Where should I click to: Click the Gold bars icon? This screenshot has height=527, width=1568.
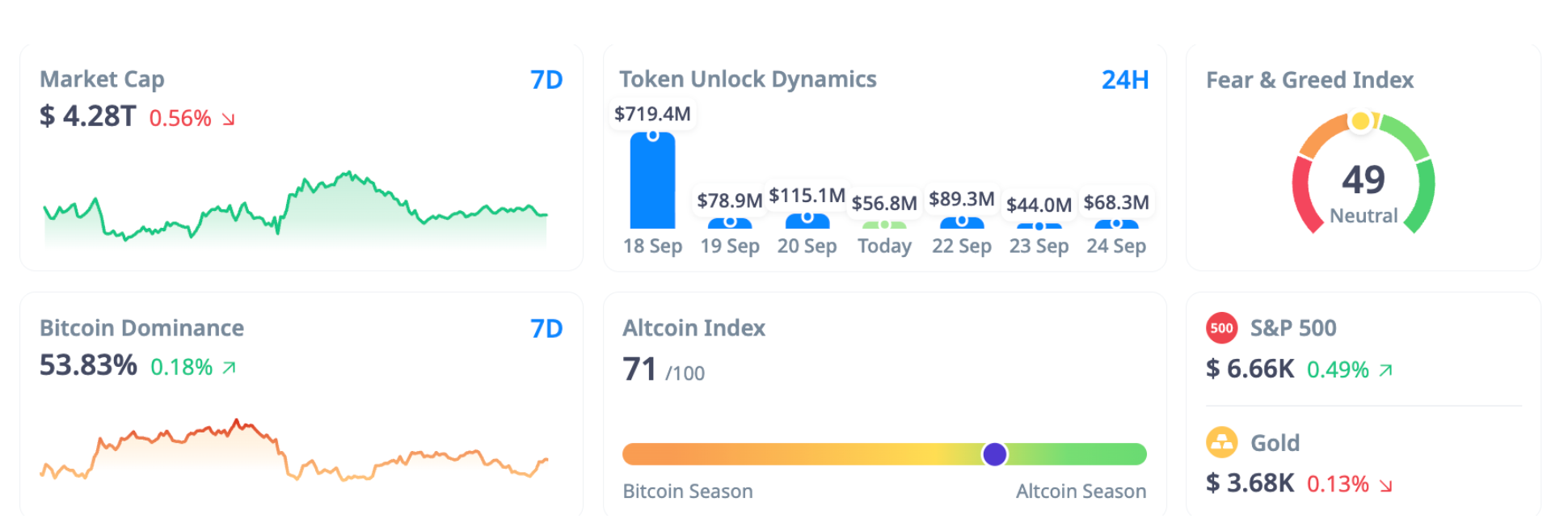click(1221, 442)
